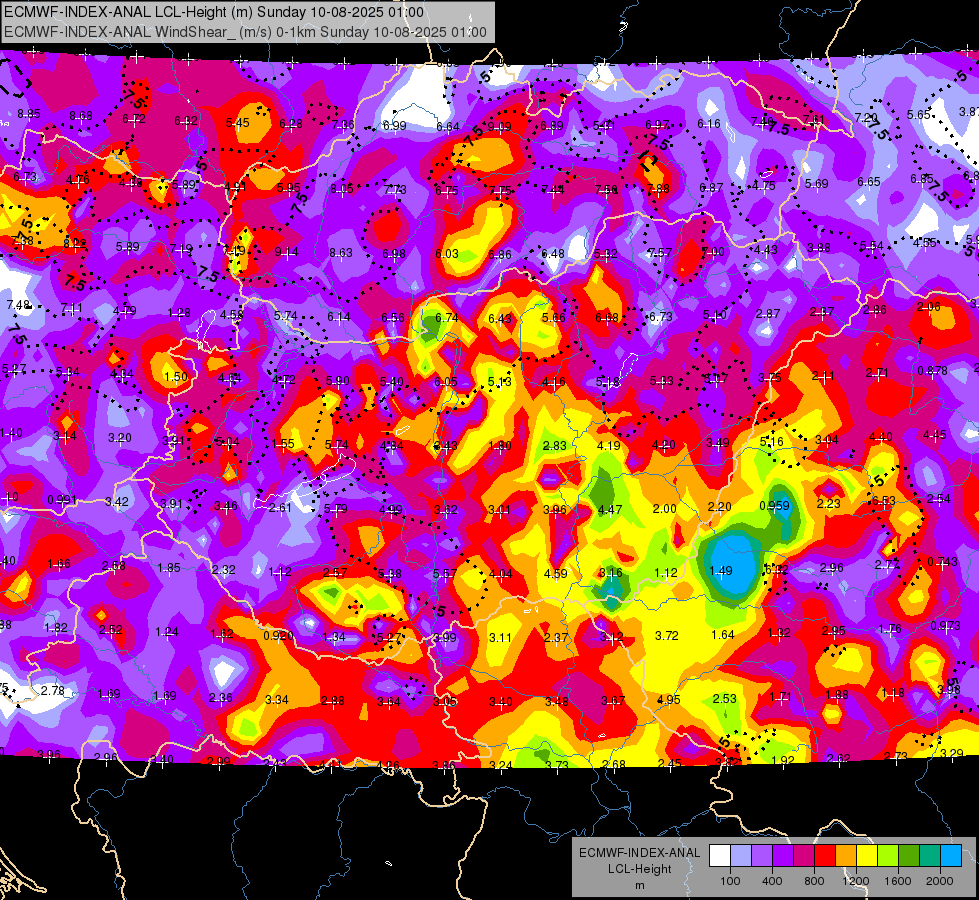The width and height of the screenshot is (979, 900).
Task: Click the grid value 0.959
Action: (774, 506)
